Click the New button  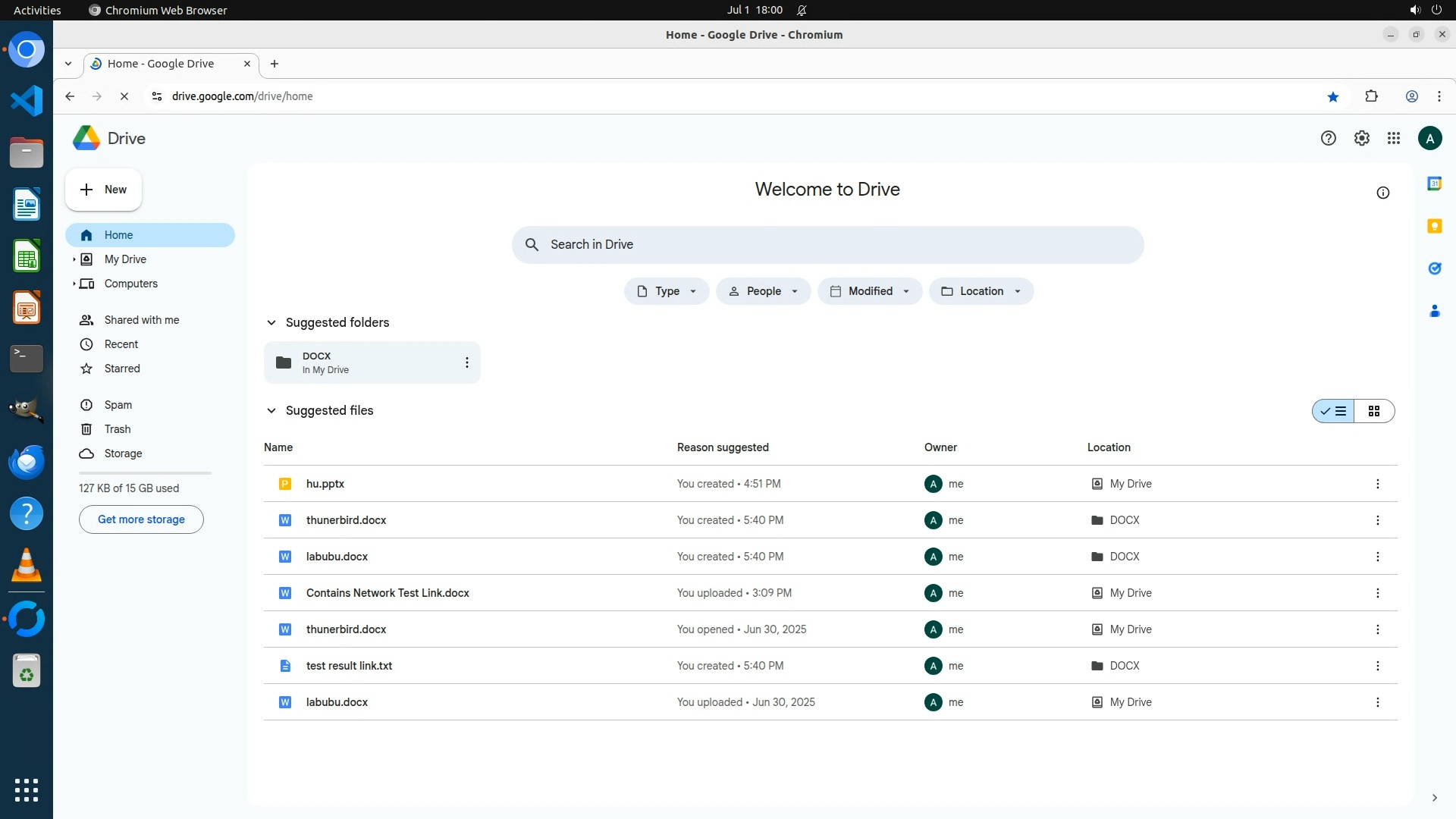(x=103, y=190)
